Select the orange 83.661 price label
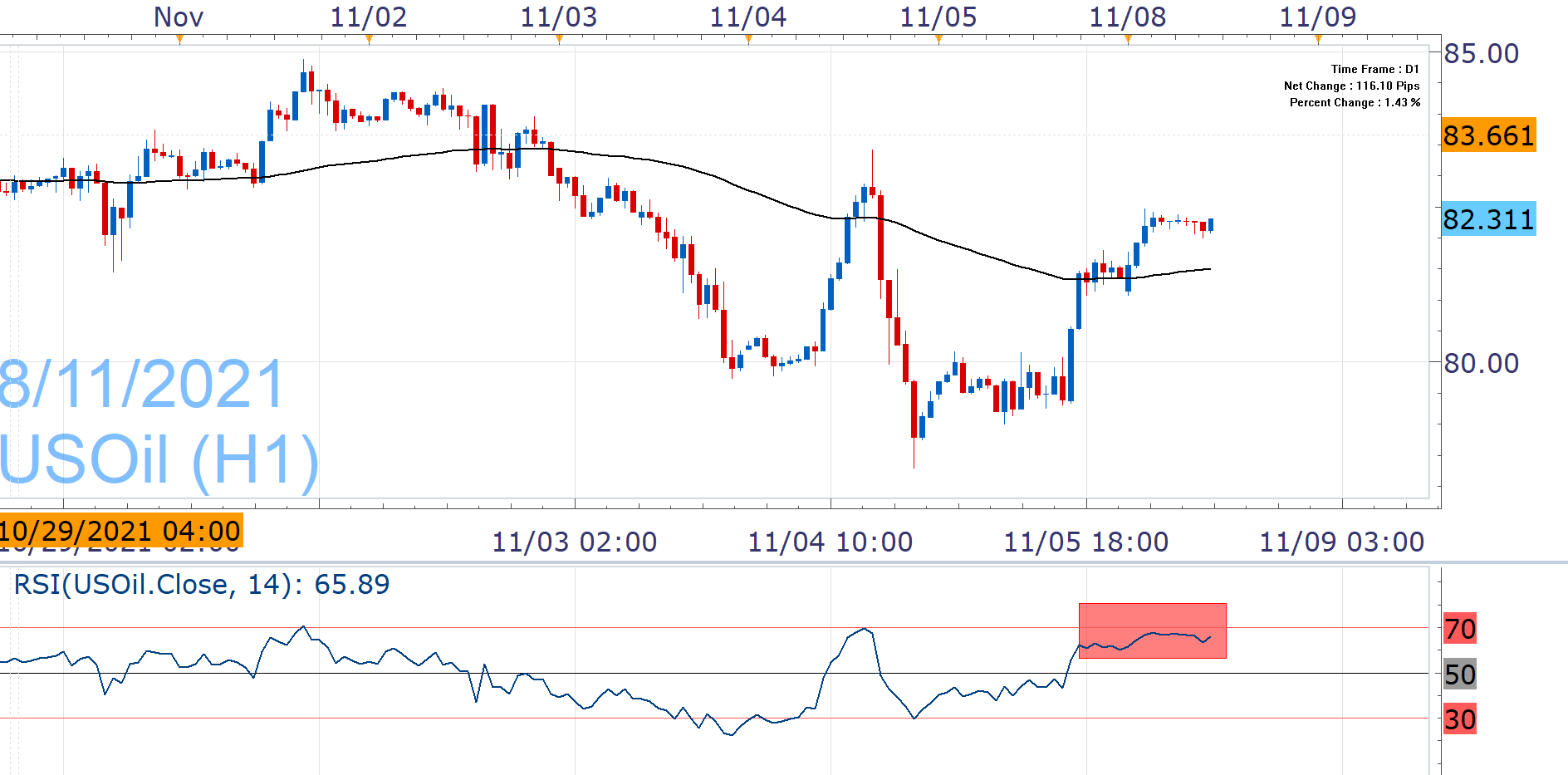This screenshot has width=1568, height=775. click(1488, 135)
